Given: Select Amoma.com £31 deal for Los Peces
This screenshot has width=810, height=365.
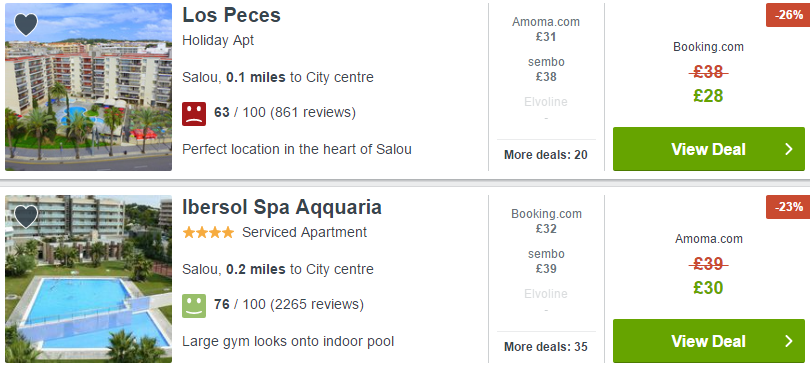Looking at the screenshot, I should 546,29.
